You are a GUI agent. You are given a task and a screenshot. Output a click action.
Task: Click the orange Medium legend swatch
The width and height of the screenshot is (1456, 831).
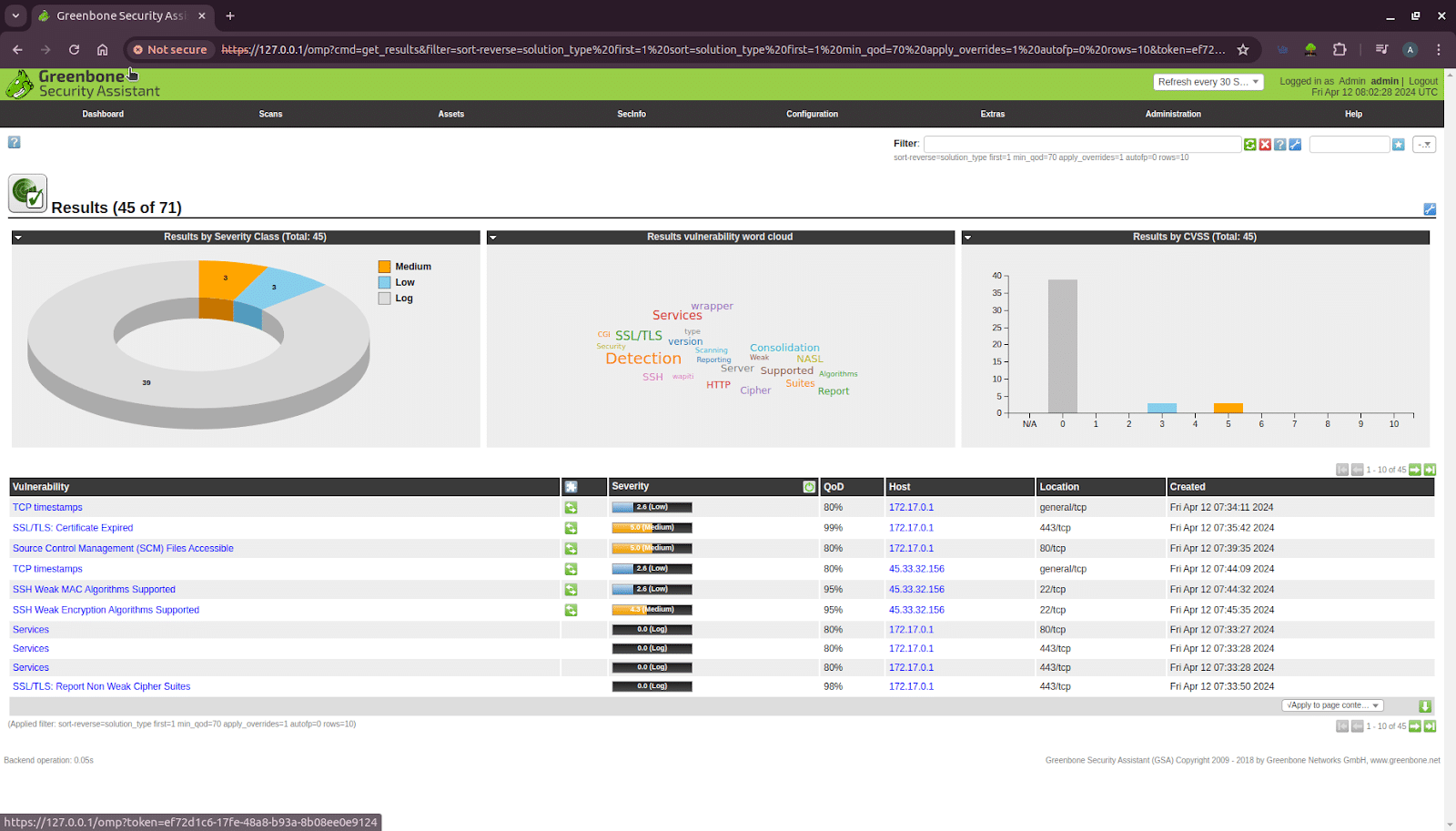pyautogui.click(x=384, y=267)
